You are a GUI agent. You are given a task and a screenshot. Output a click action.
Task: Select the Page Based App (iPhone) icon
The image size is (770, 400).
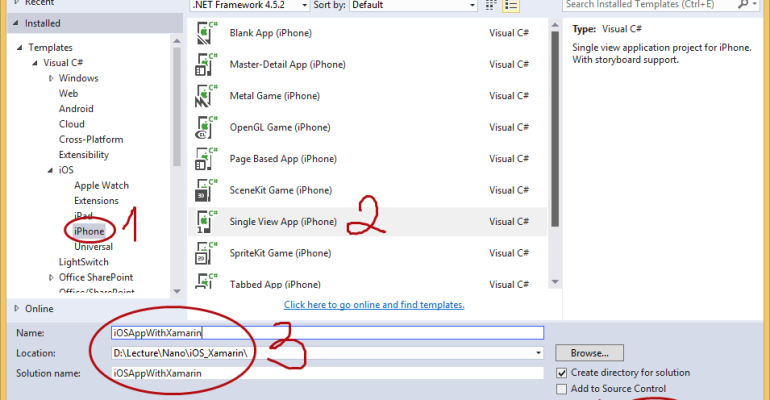pos(206,159)
